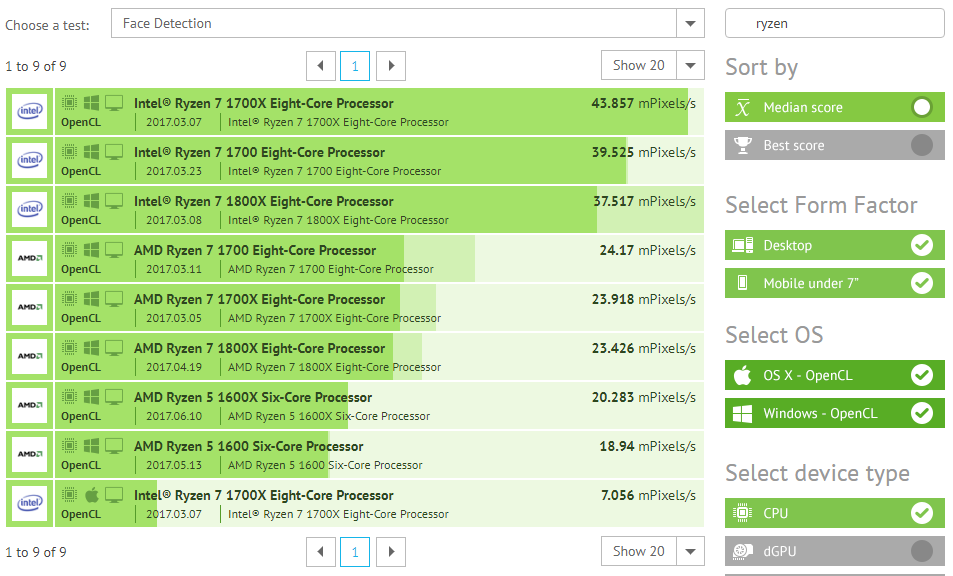Open Intel Ryzen 7 1700 Eight-Core Processor title

260,153
